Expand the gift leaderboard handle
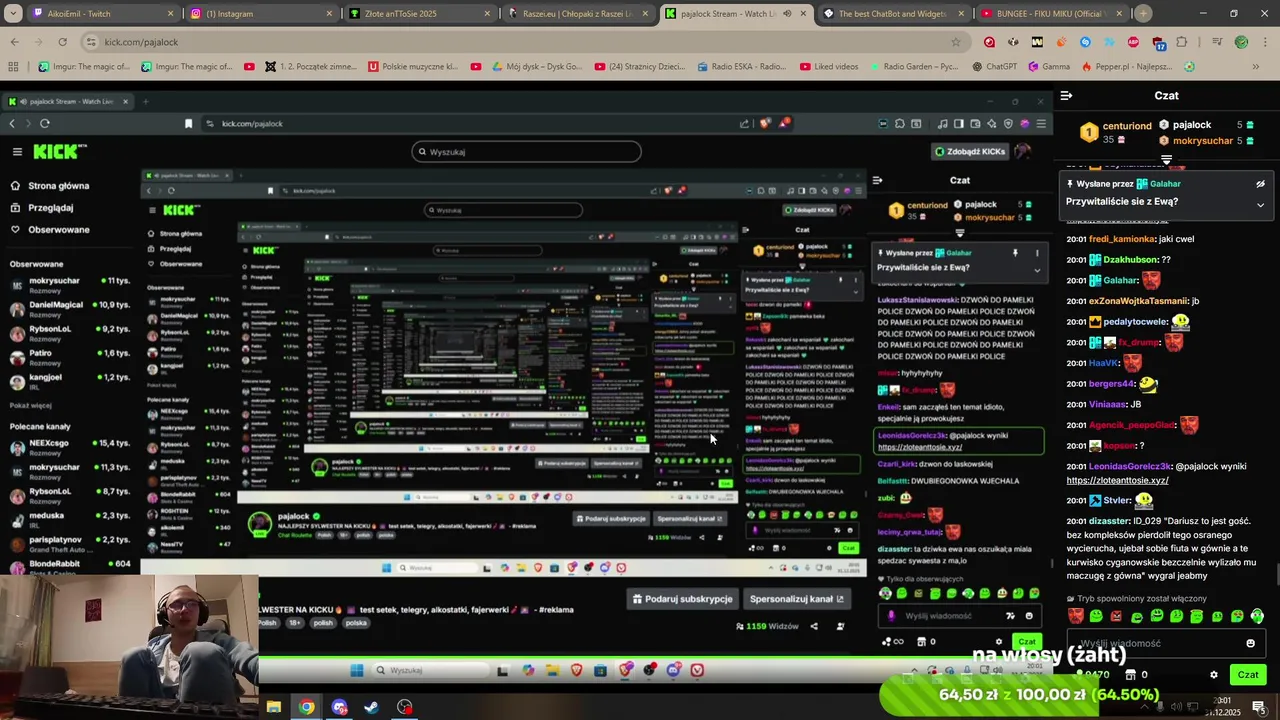 (1166, 160)
